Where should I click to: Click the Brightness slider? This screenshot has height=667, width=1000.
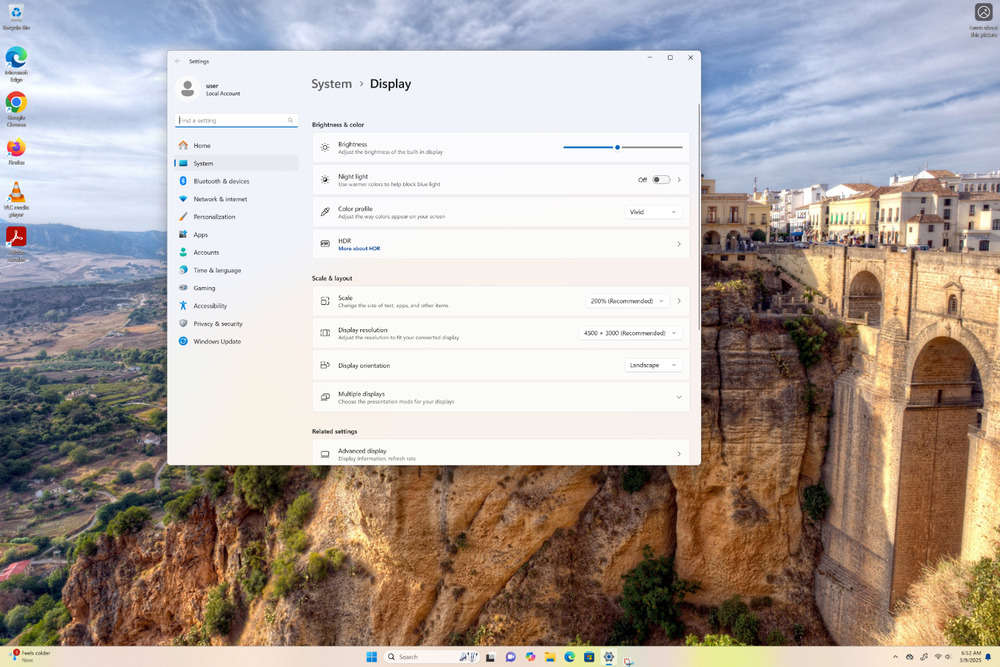(x=622, y=147)
